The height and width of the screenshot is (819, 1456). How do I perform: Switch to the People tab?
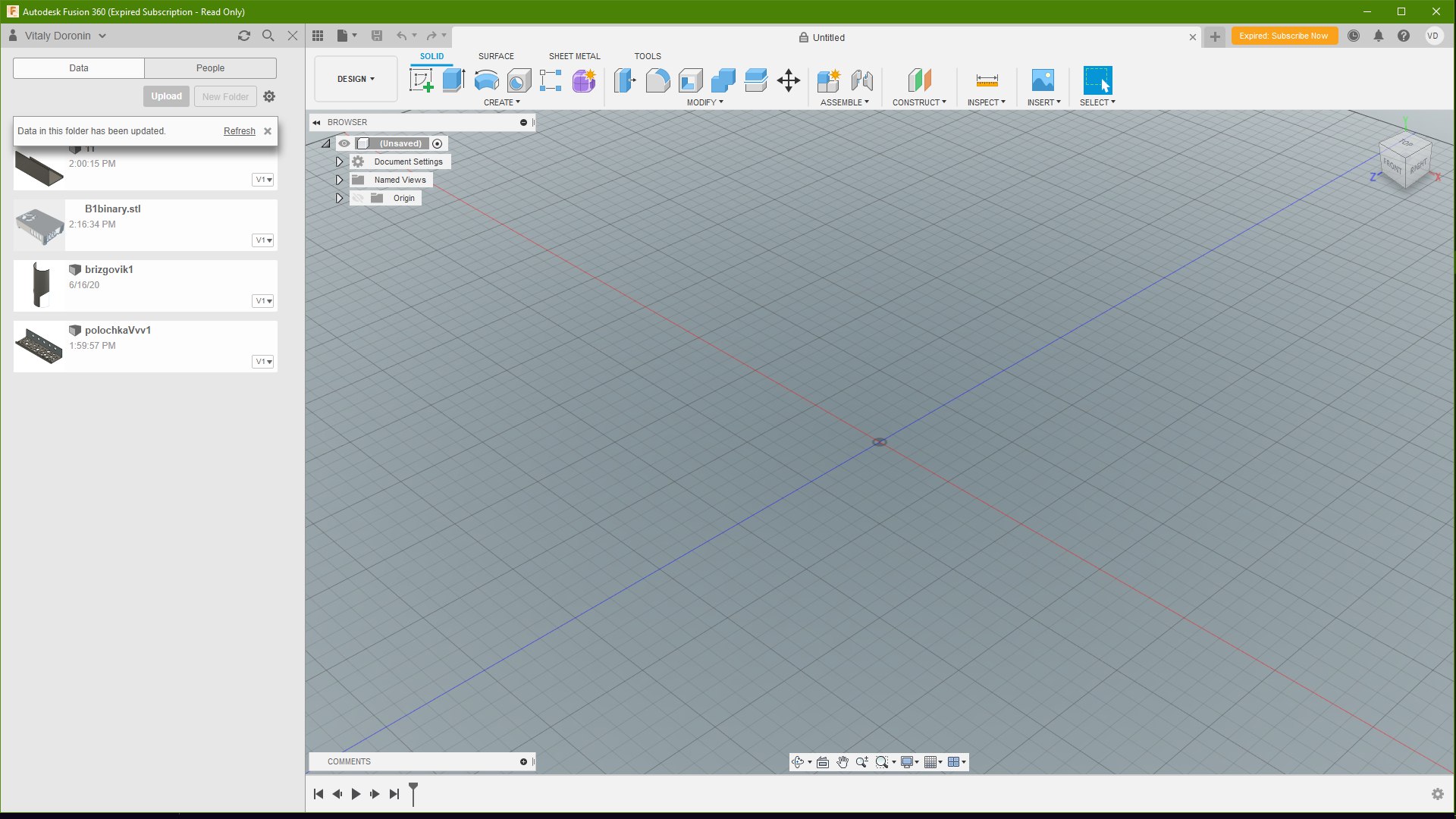coord(210,68)
